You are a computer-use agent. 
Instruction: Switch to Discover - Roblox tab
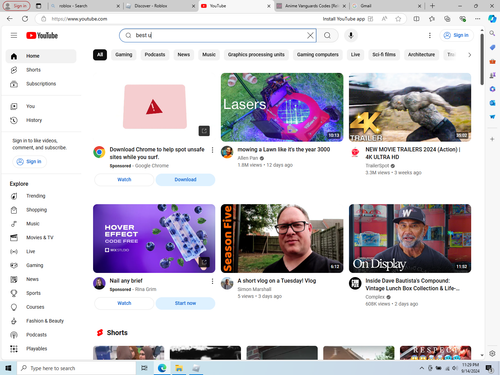[161, 6]
